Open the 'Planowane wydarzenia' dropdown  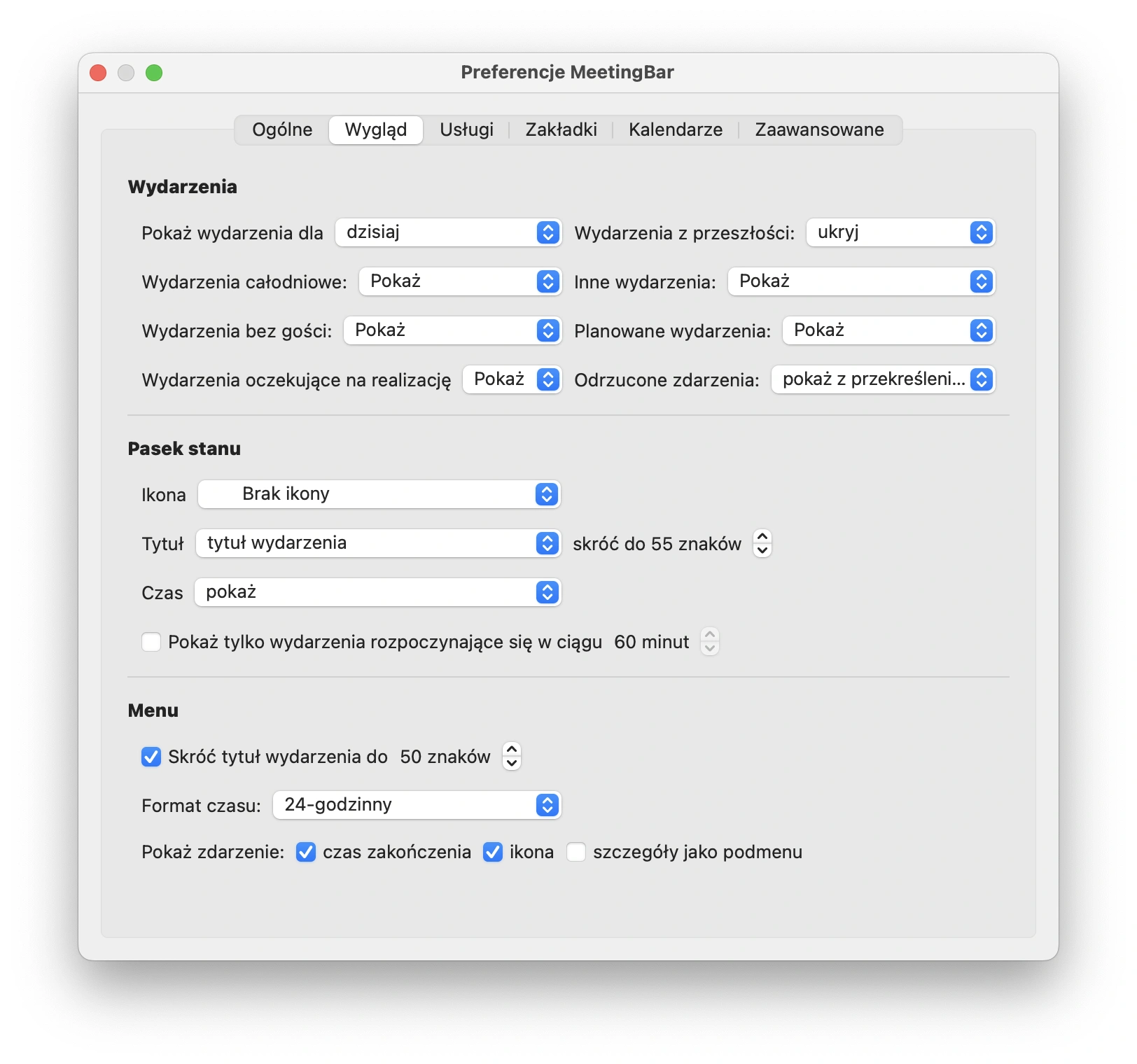(x=888, y=330)
